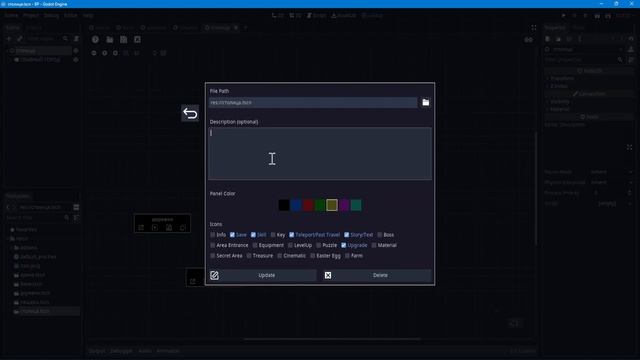Switch to the Animation bottom panel
640x360 pixels.
tap(168, 351)
